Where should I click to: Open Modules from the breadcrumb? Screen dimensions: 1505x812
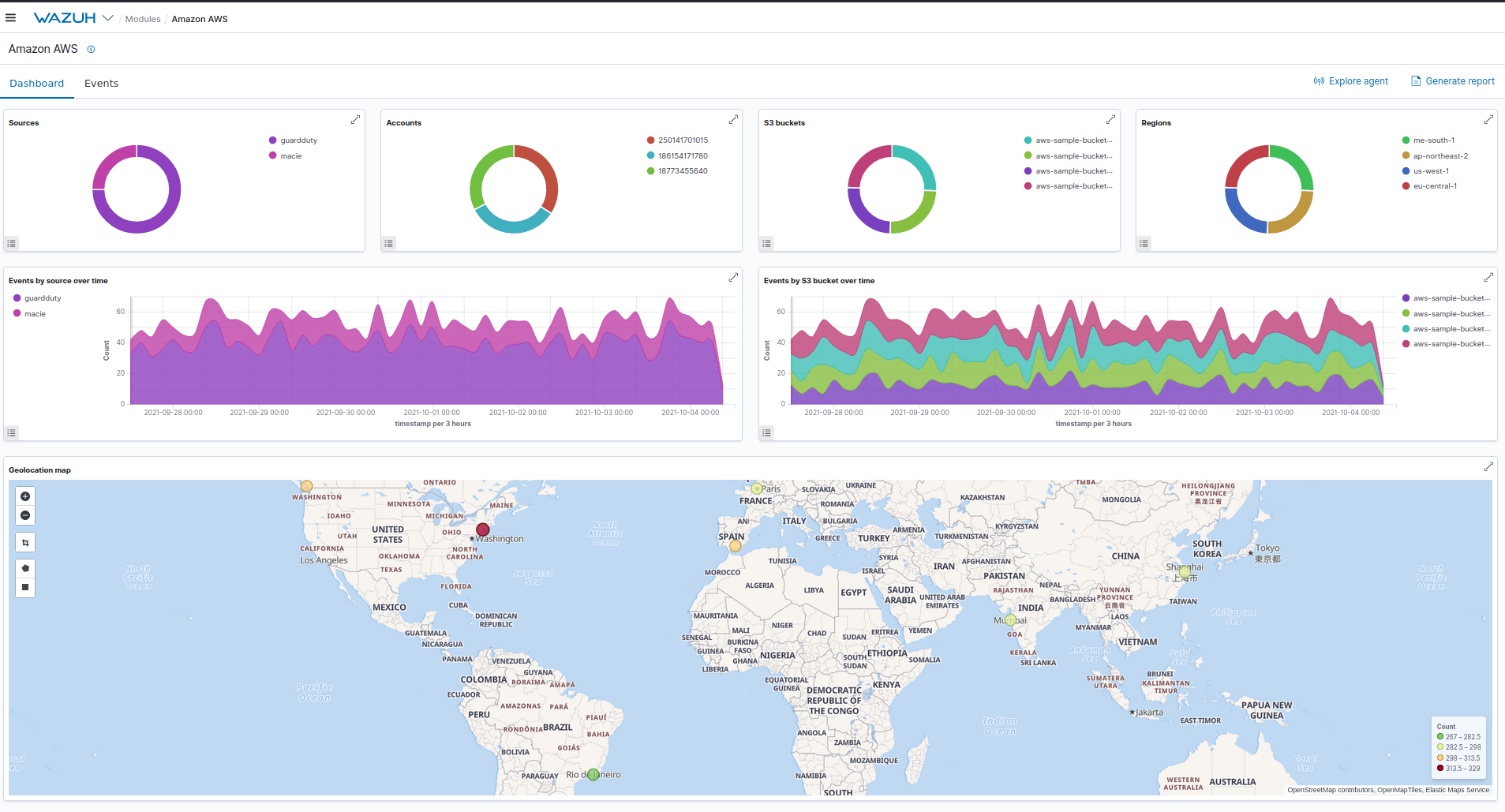coord(143,18)
